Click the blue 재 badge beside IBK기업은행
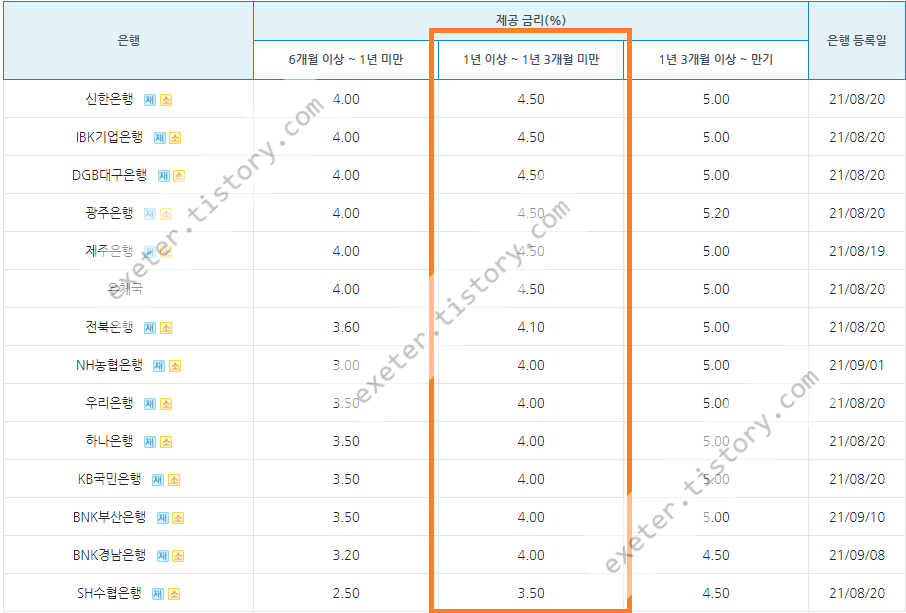 coord(159,138)
